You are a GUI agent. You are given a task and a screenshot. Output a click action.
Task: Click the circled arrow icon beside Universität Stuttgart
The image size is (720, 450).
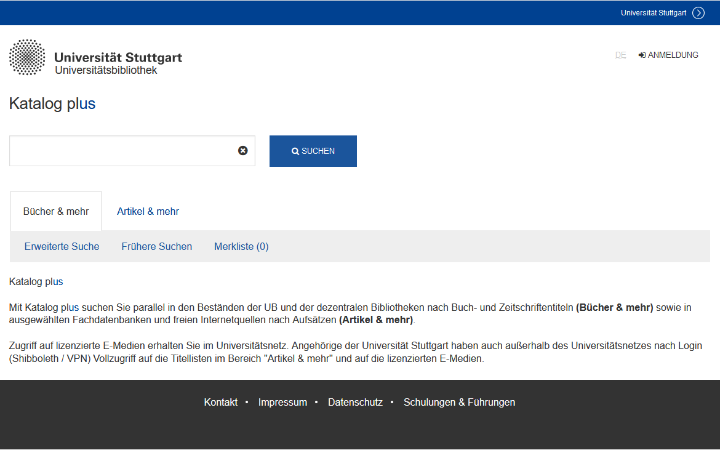click(x=698, y=13)
